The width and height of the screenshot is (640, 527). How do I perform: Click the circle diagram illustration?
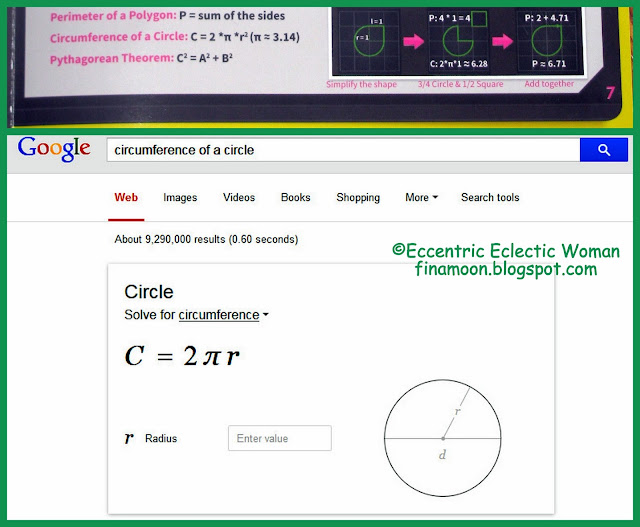click(442, 438)
